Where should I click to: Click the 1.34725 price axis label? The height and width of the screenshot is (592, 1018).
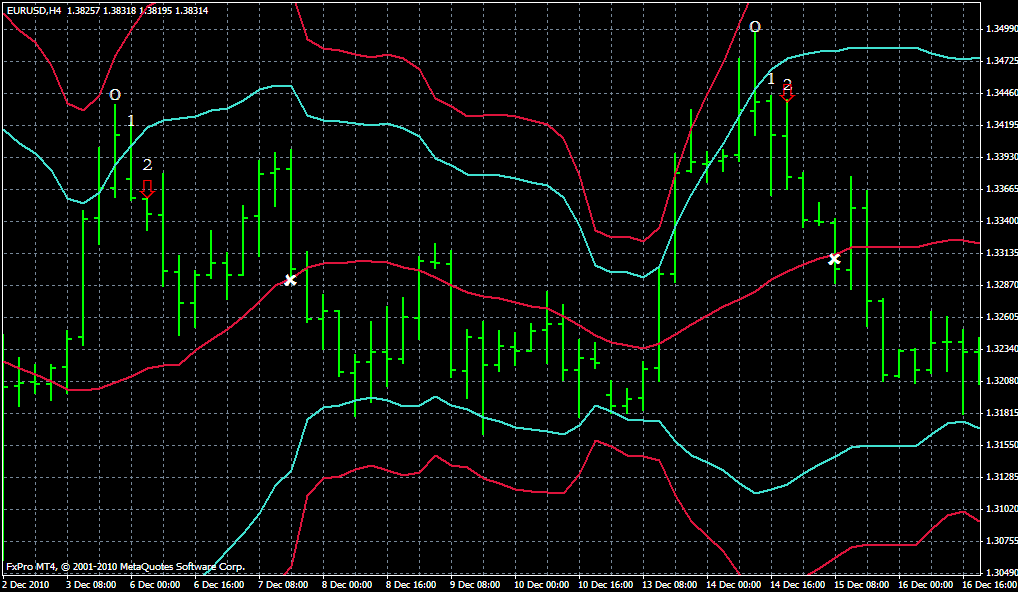tap(1000, 61)
